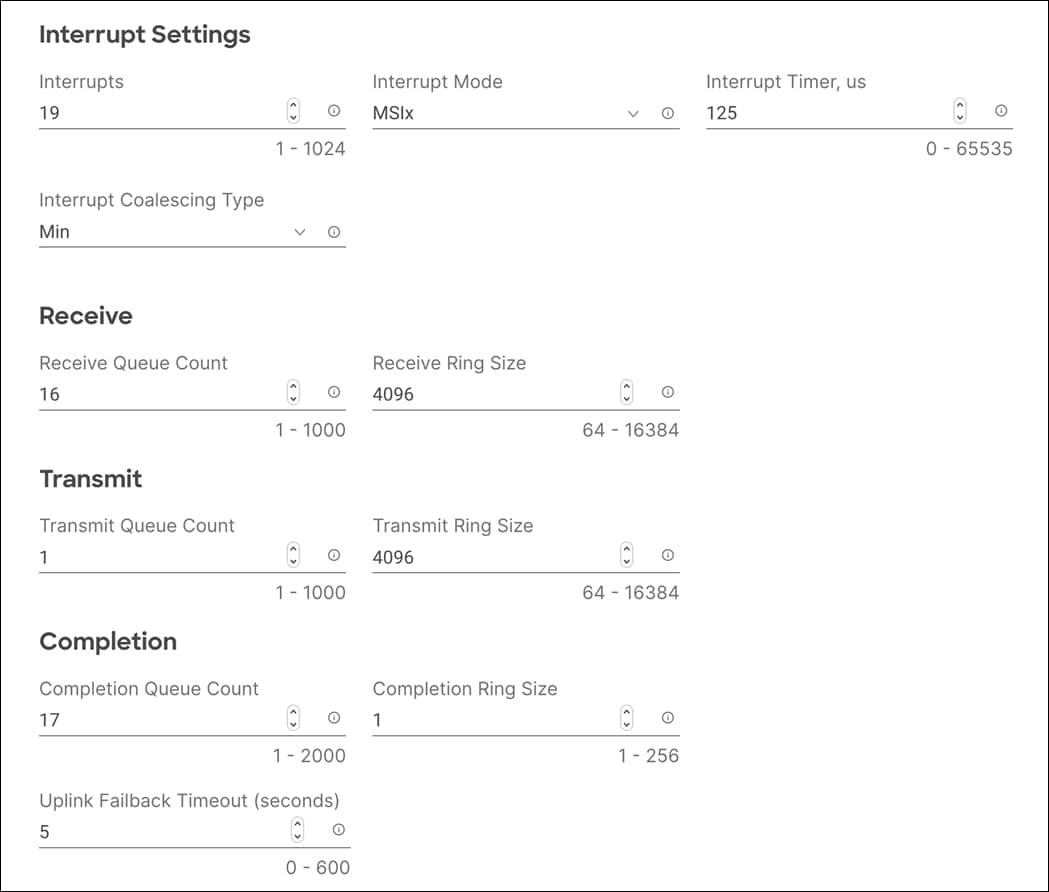Viewport: 1049px width, 892px height.
Task: Open the Min coalescing type selection chevron
Action: [x=299, y=231]
